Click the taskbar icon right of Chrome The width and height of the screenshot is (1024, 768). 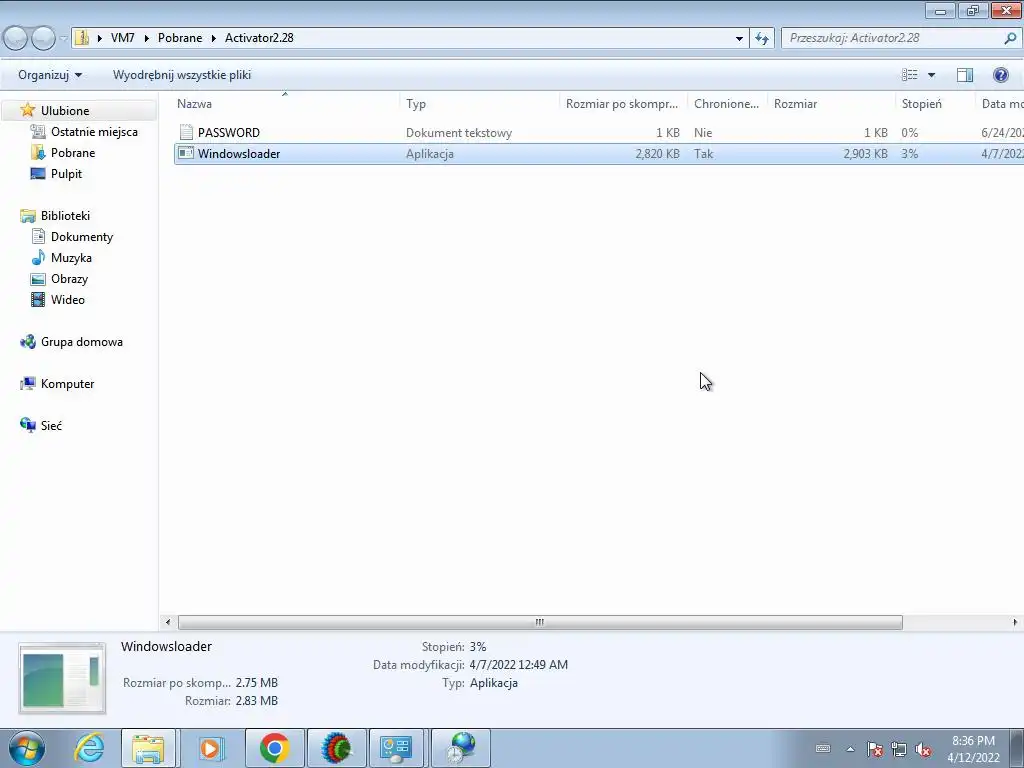[x=336, y=748]
